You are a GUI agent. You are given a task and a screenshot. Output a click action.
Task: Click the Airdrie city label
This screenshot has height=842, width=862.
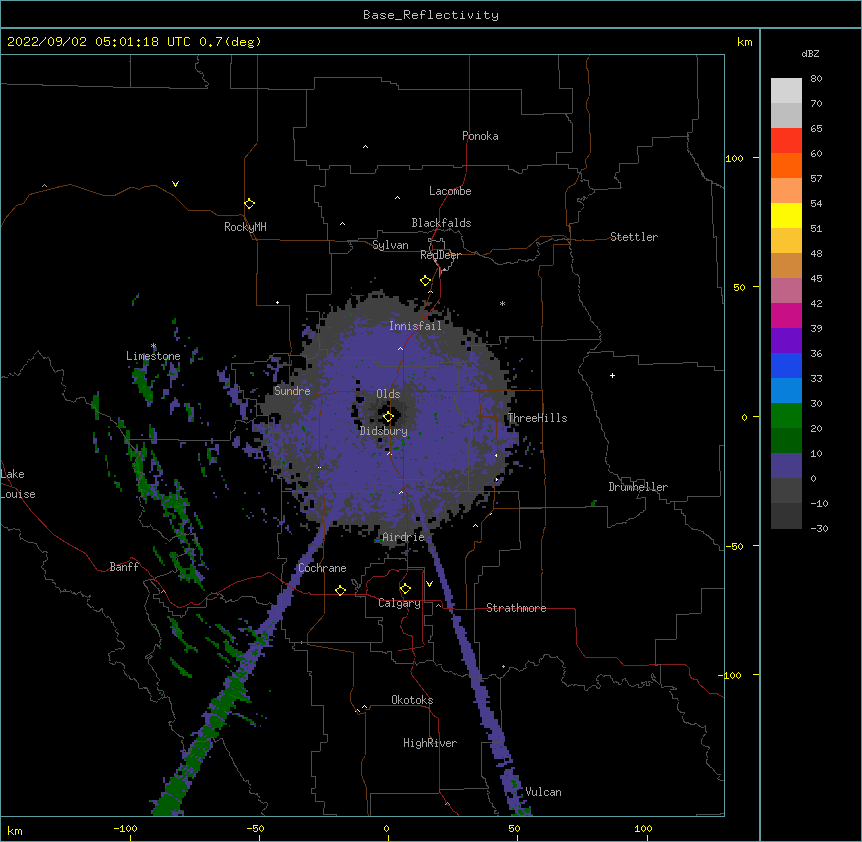404,537
